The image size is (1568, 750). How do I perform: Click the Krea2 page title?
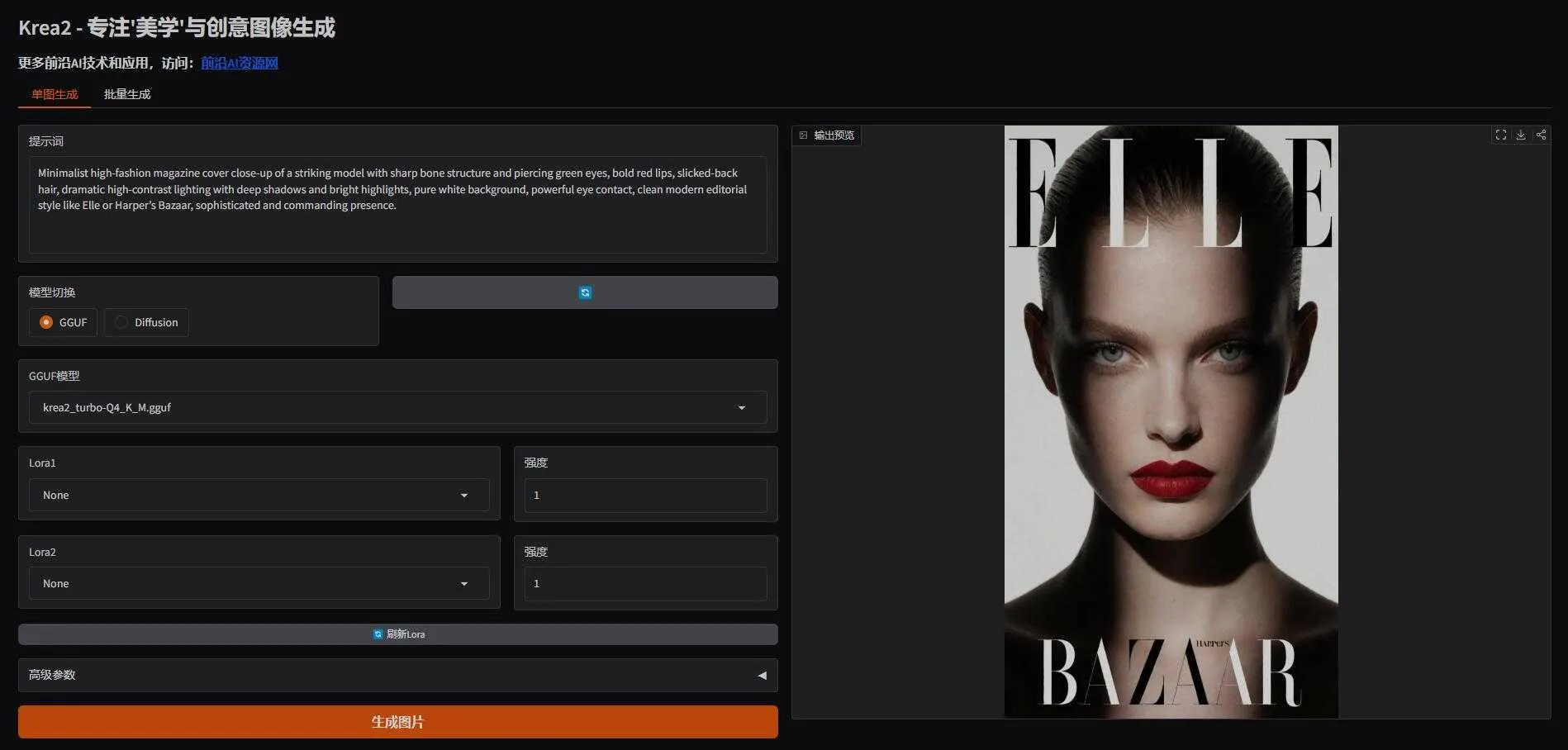[x=177, y=27]
